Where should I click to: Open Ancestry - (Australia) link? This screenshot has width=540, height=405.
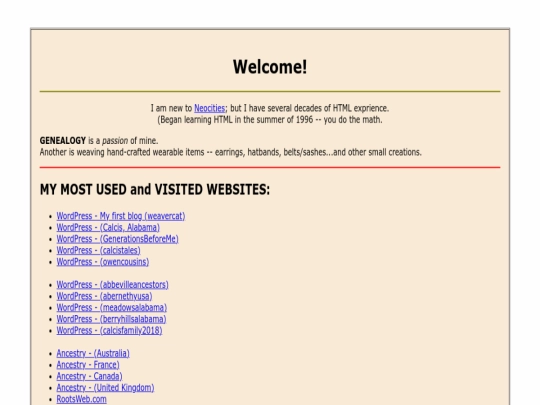[x=93, y=353]
